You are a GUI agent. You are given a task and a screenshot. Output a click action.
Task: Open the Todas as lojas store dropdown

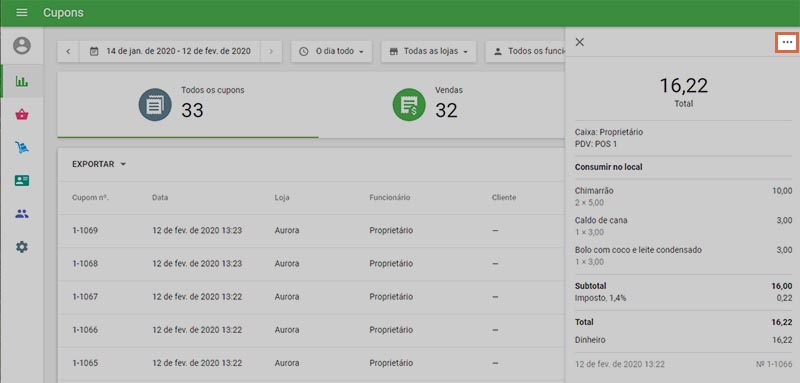click(429, 52)
